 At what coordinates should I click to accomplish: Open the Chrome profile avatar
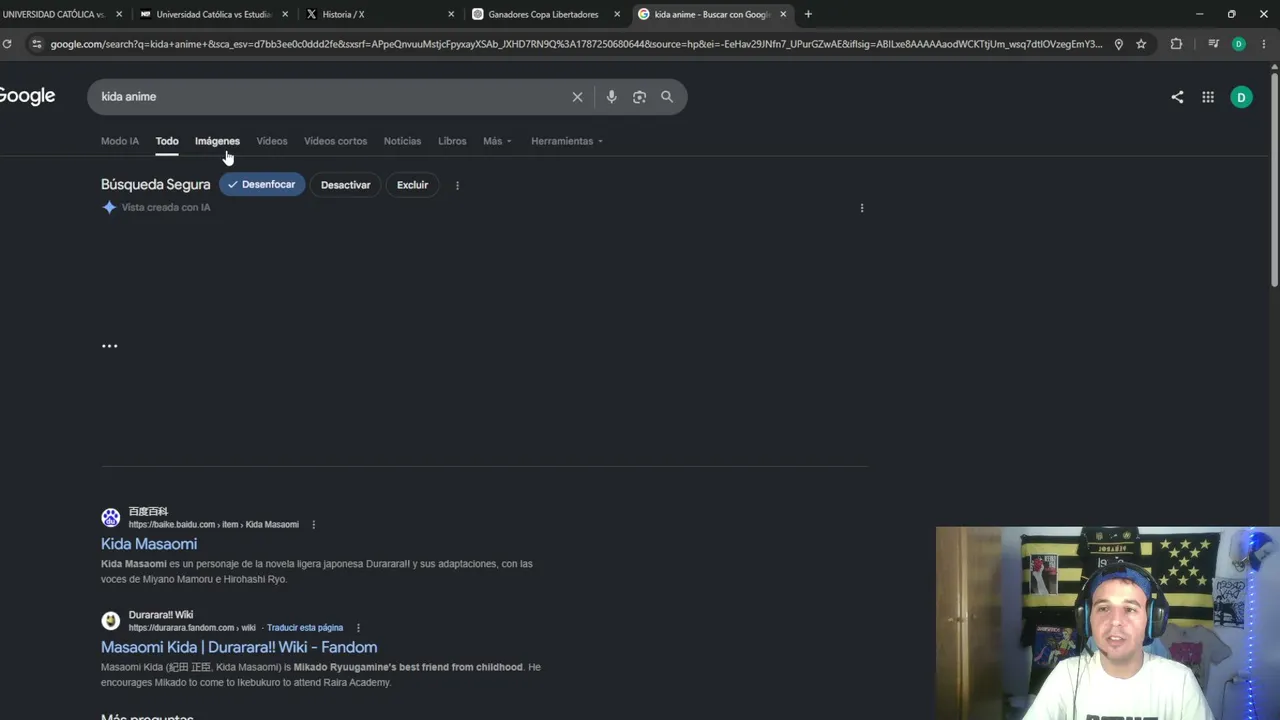click(1239, 44)
